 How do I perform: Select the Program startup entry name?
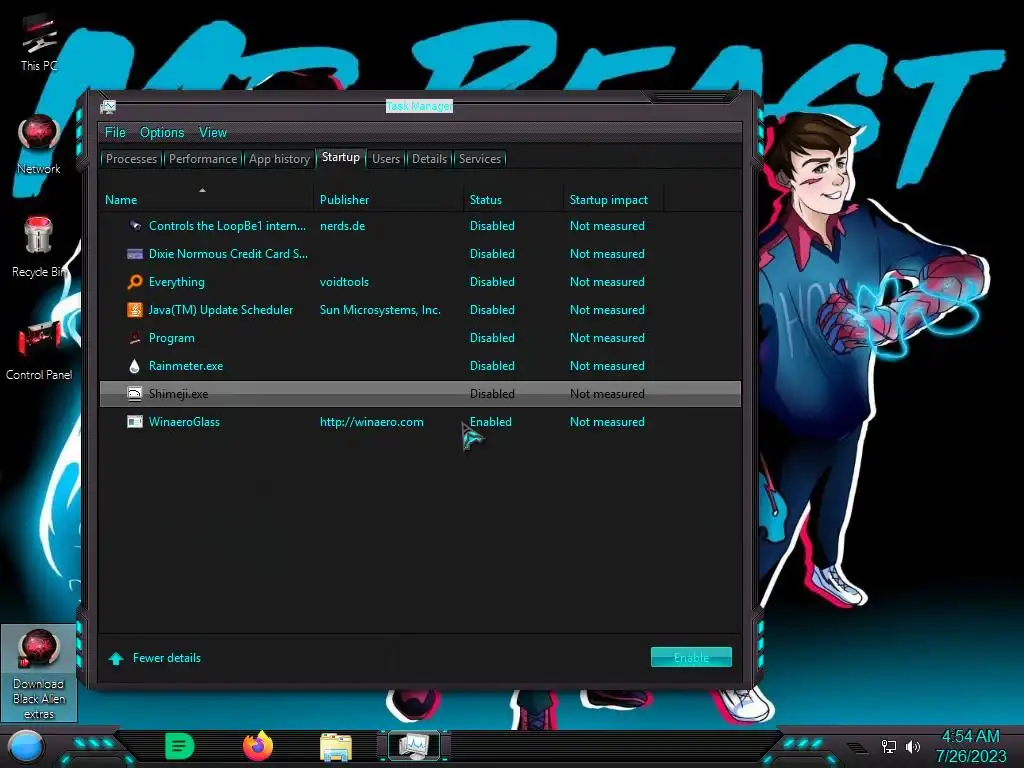(172, 338)
